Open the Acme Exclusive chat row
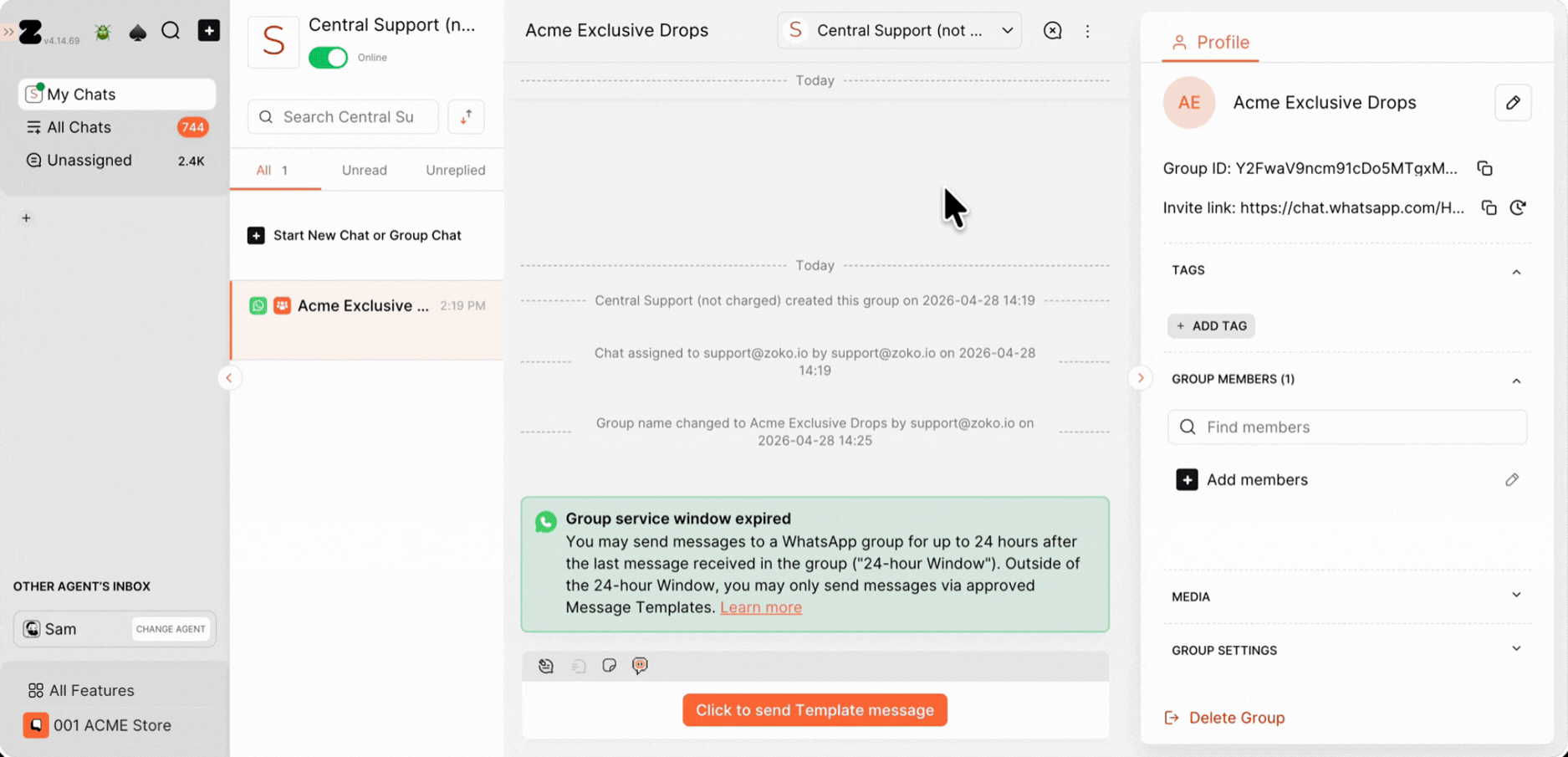1568x757 pixels. 368,320
